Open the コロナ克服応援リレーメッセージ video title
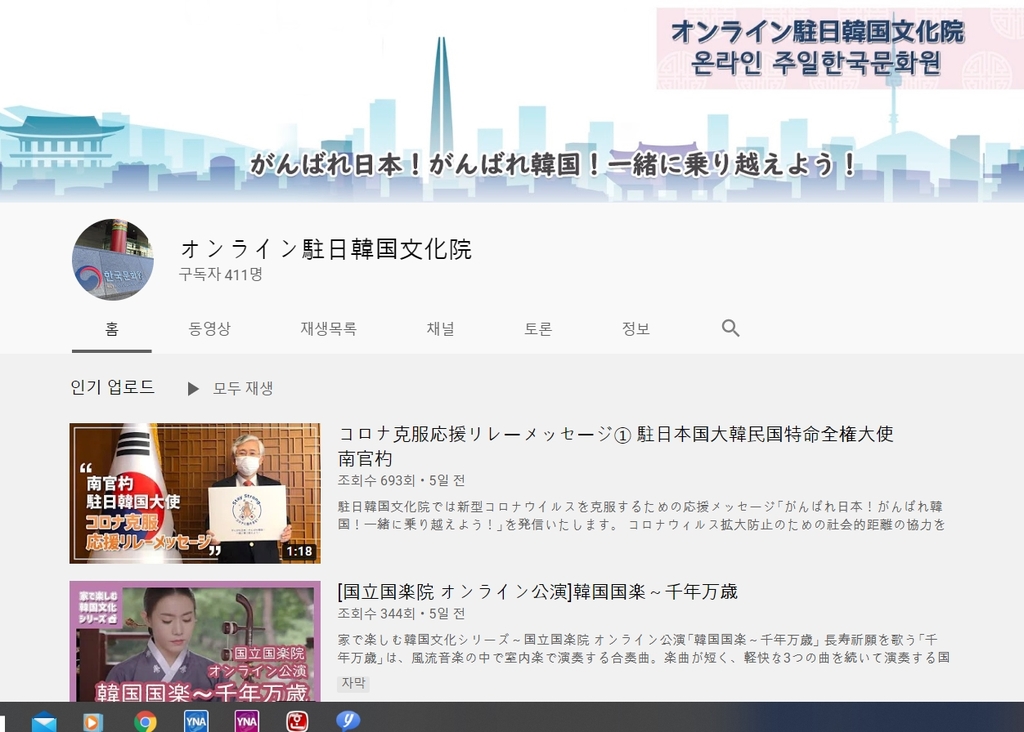 point(615,435)
